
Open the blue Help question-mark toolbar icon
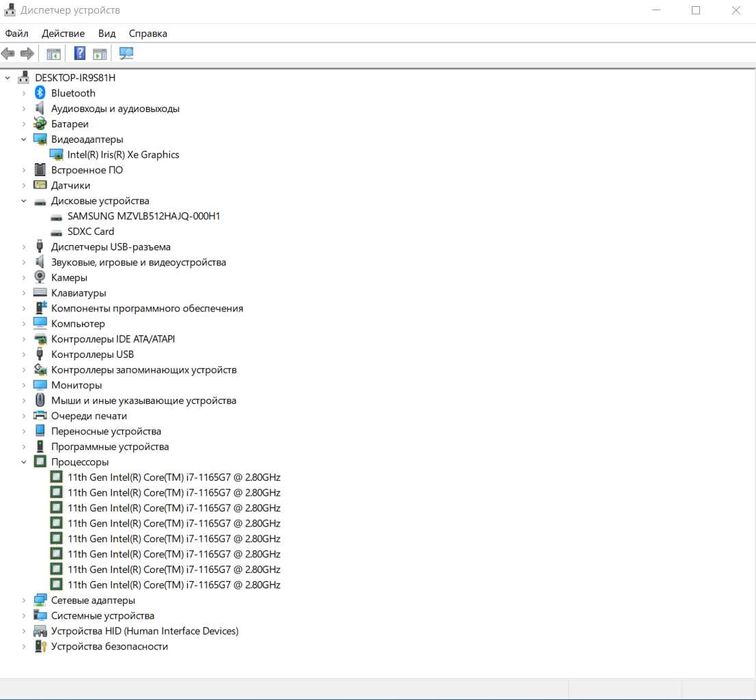click(80, 53)
